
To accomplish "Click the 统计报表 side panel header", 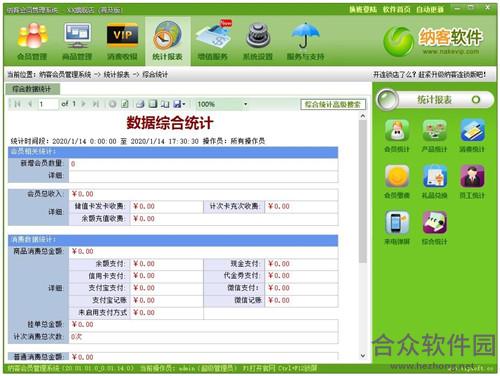I will coord(435,99).
